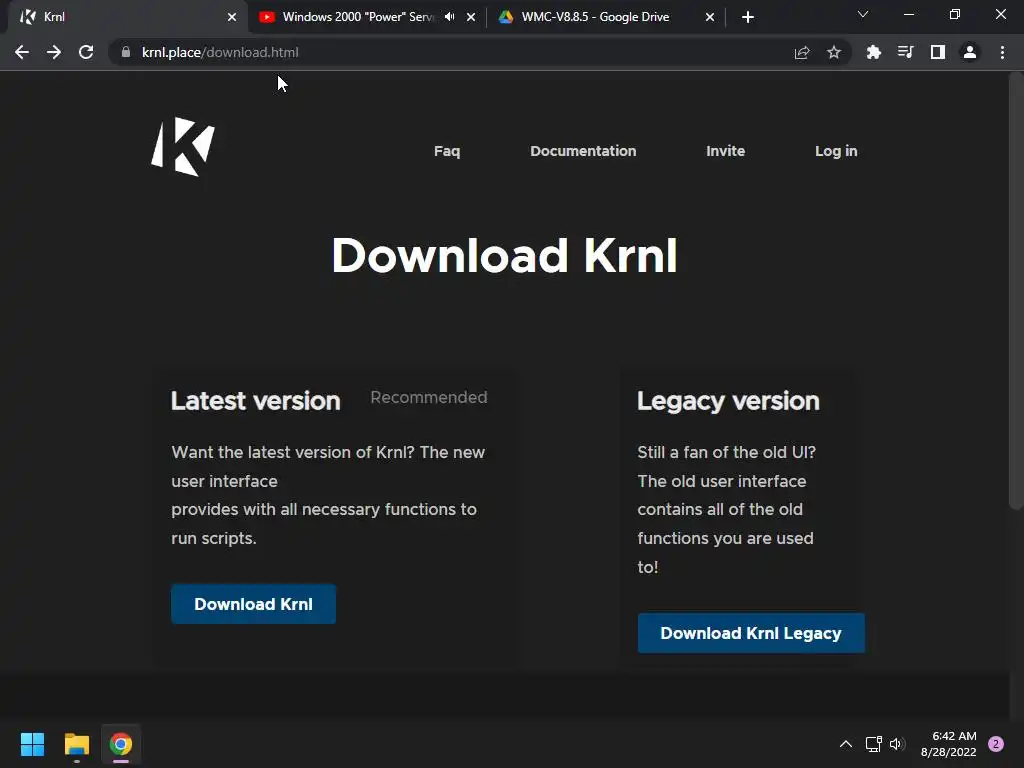Viewport: 1024px width, 768px height.
Task: Open the Chrome profile avatar
Action: click(970, 52)
